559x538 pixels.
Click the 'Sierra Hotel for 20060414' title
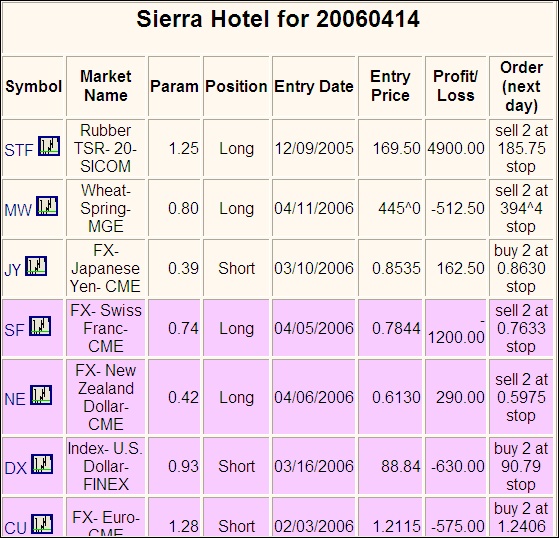278,19
